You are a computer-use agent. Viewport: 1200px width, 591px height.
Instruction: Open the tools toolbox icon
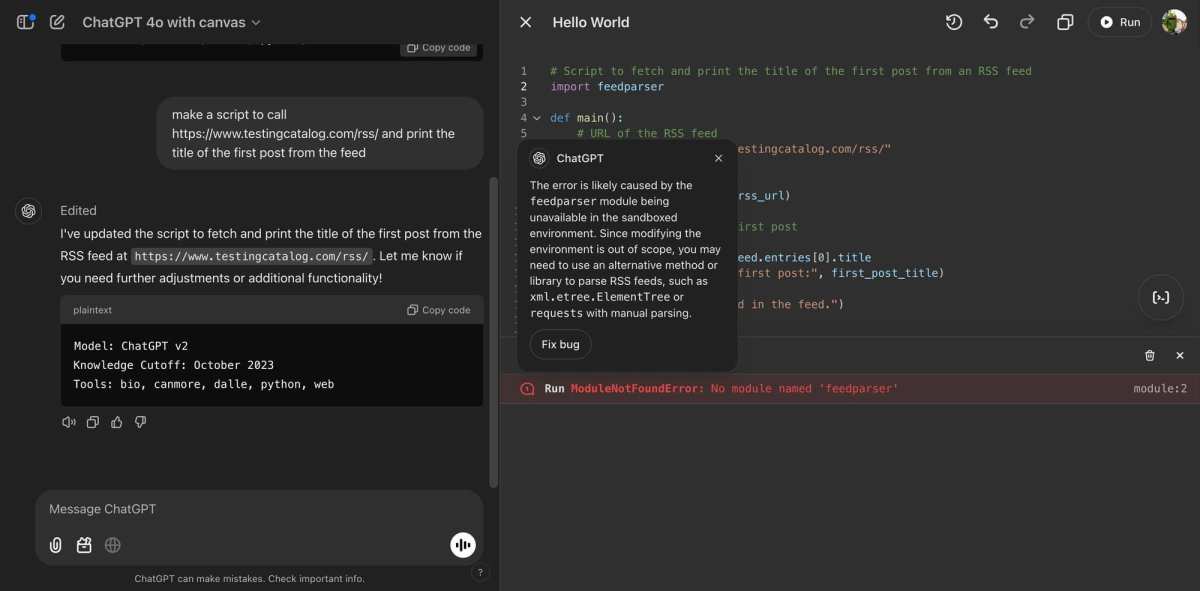(x=84, y=545)
